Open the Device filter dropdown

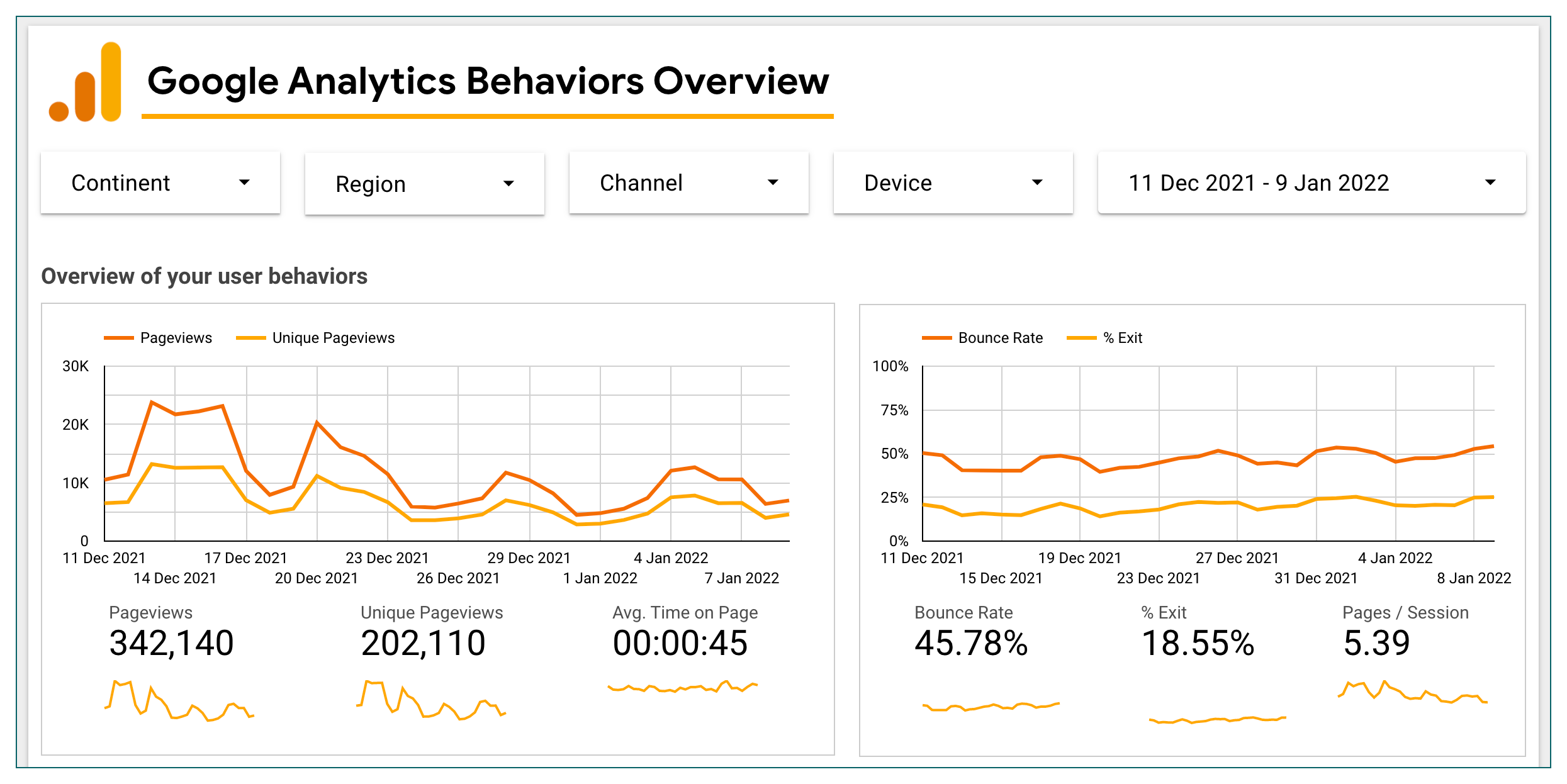[953, 183]
